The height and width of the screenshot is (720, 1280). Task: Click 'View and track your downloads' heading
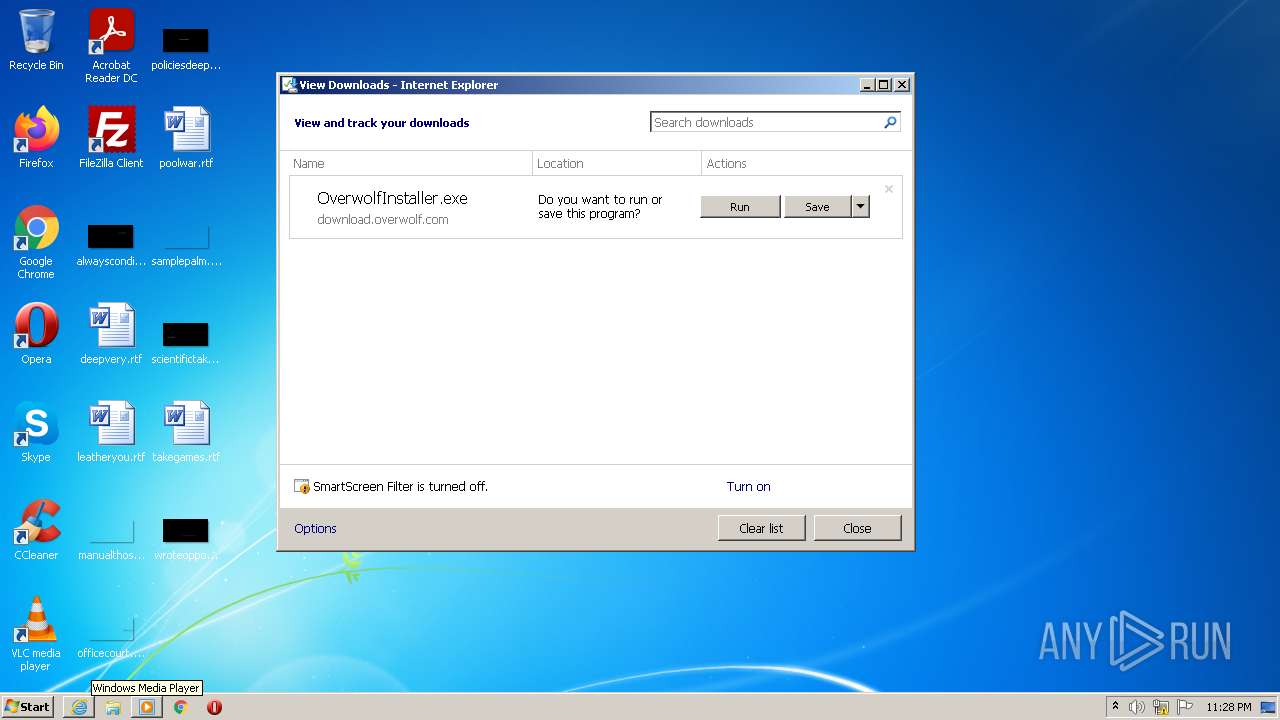click(381, 123)
